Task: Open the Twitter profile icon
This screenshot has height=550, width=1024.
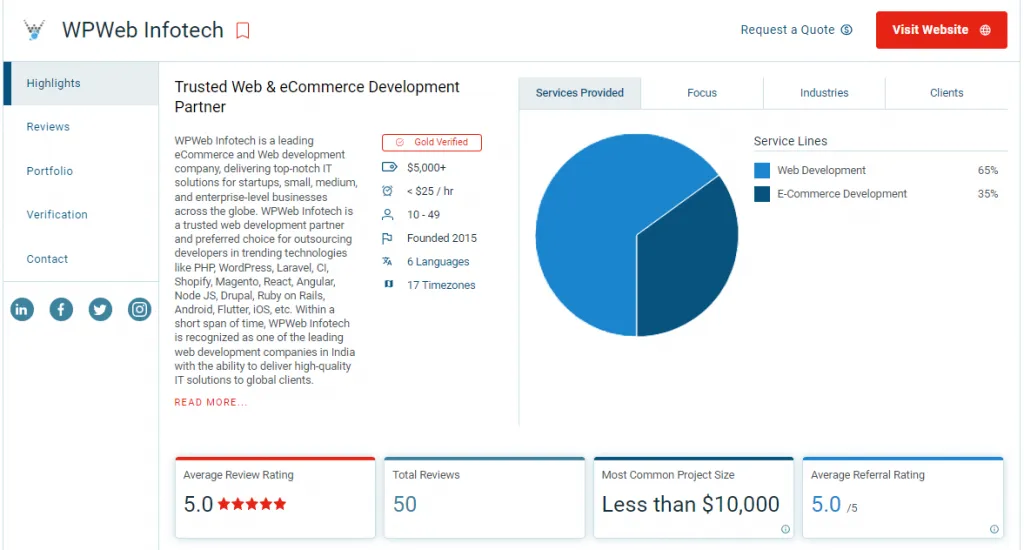Action: click(100, 310)
